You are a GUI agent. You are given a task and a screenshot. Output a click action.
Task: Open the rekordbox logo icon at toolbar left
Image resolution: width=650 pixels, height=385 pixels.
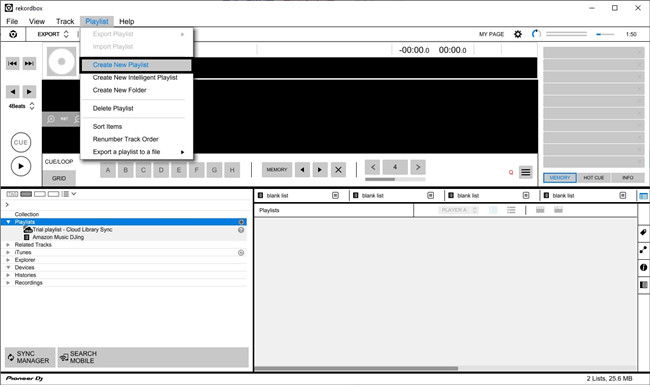coord(13,34)
